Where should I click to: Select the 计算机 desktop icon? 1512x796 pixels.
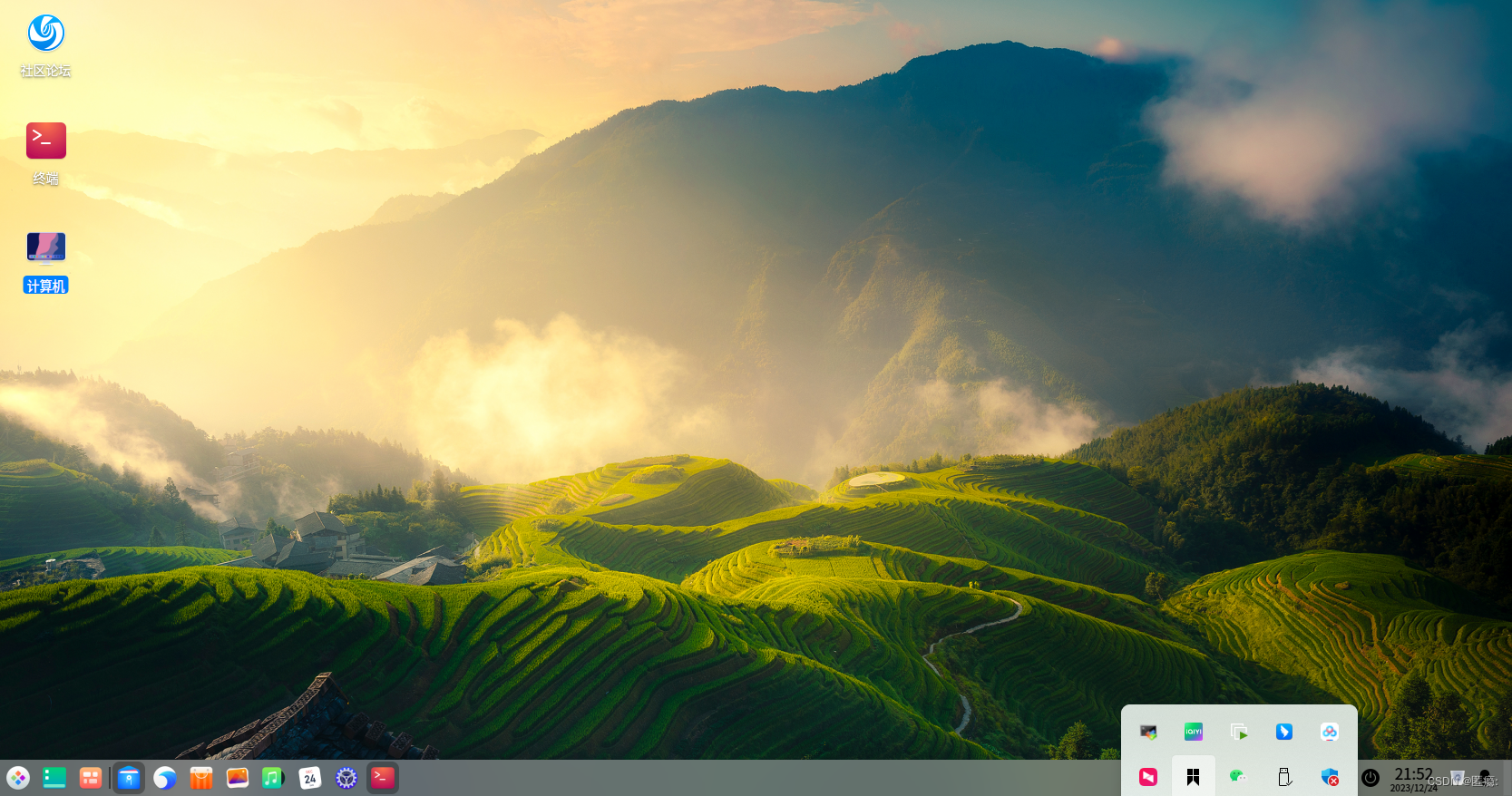46,262
